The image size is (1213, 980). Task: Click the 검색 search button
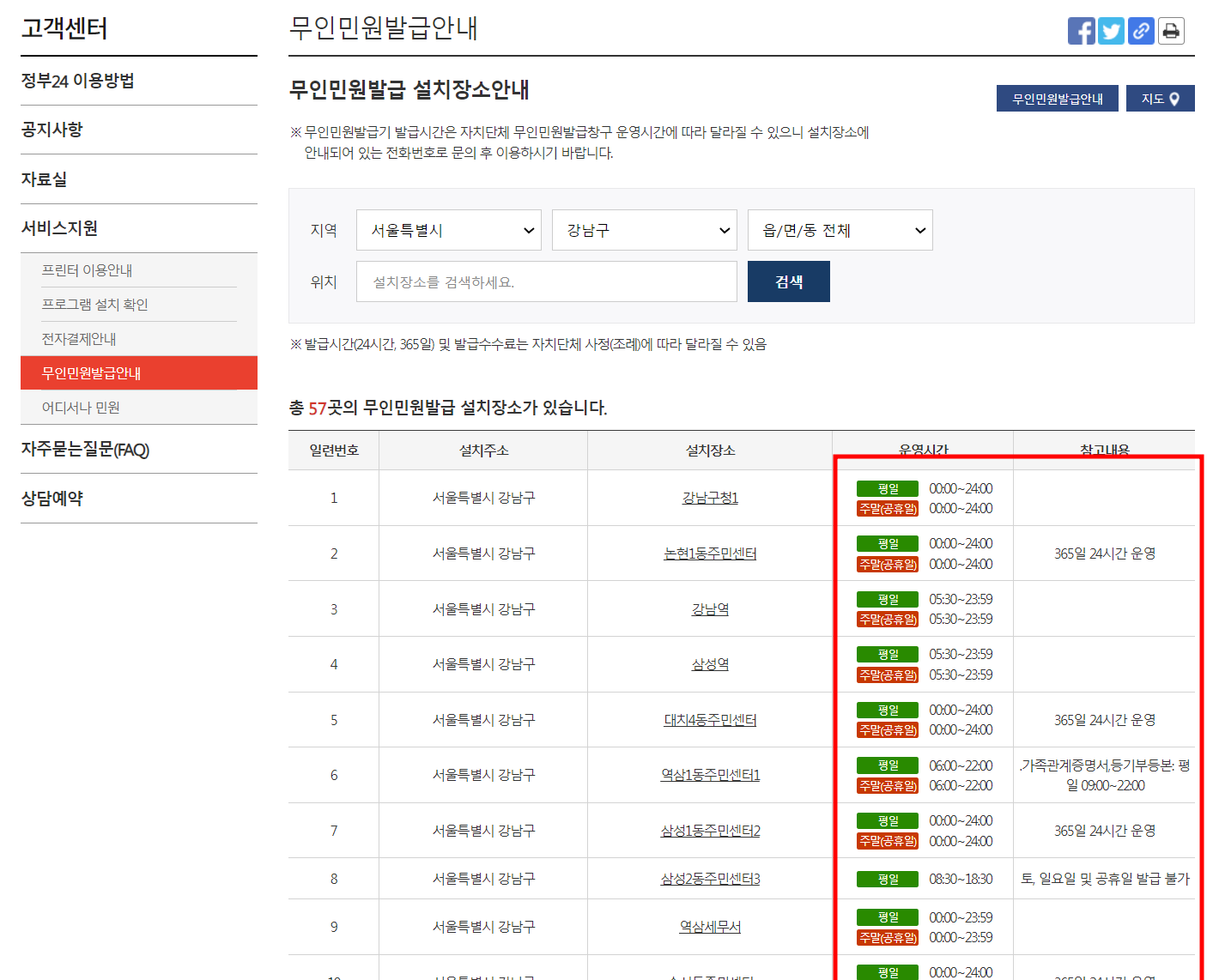click(x=789, y=281)
